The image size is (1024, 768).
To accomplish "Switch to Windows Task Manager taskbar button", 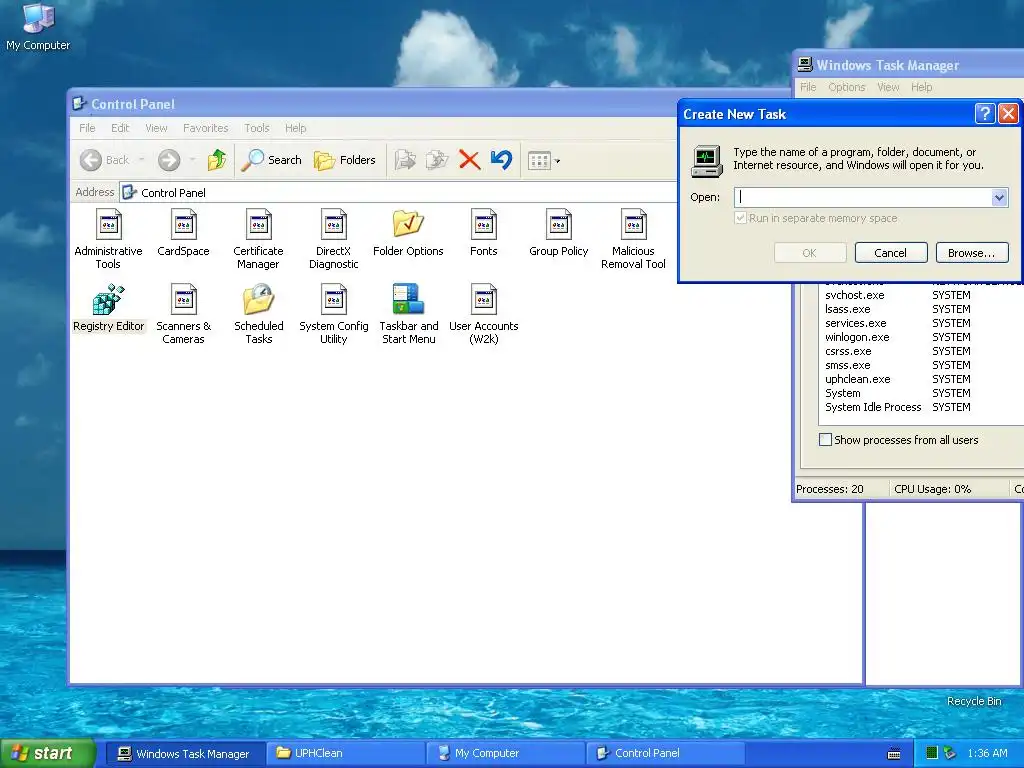I will click(x=184, y=753).
